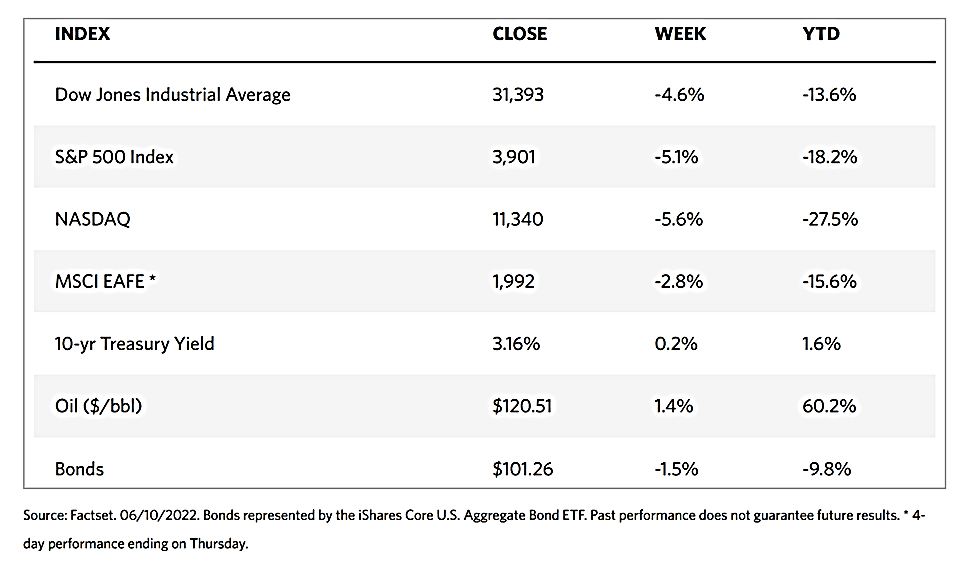Select the S&P 500 weekly change -5.1%

[679, 157]
